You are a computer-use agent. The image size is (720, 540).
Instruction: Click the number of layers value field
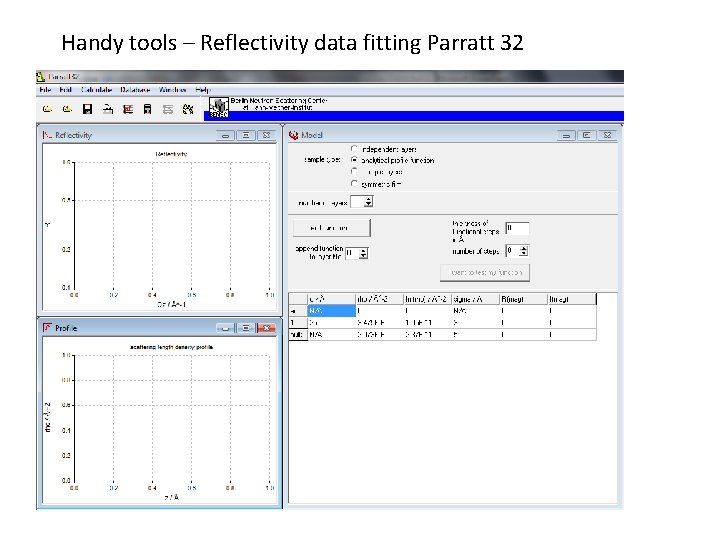click(357, 202)
